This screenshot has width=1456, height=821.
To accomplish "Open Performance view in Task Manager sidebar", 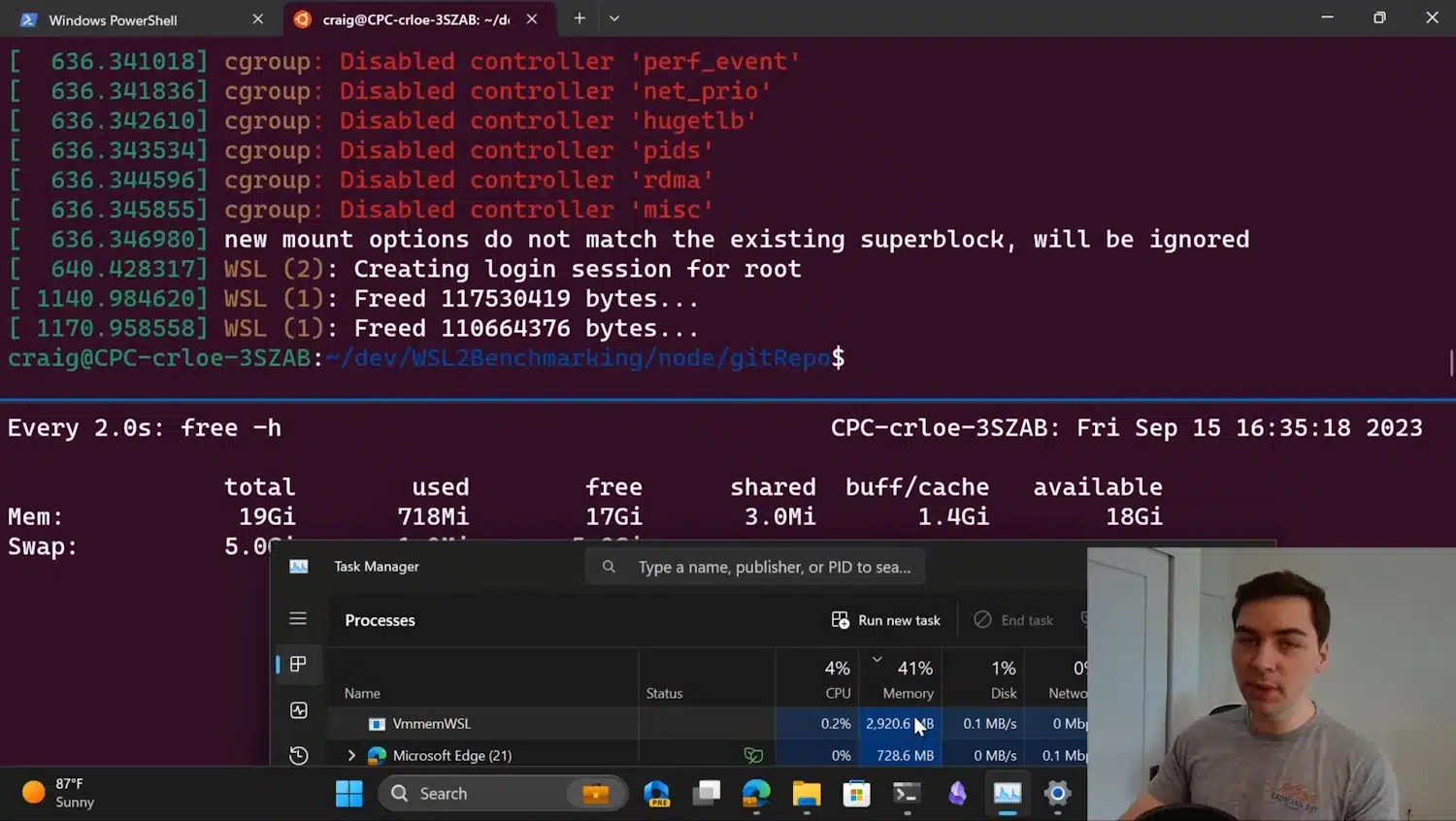I will (298, 709).
